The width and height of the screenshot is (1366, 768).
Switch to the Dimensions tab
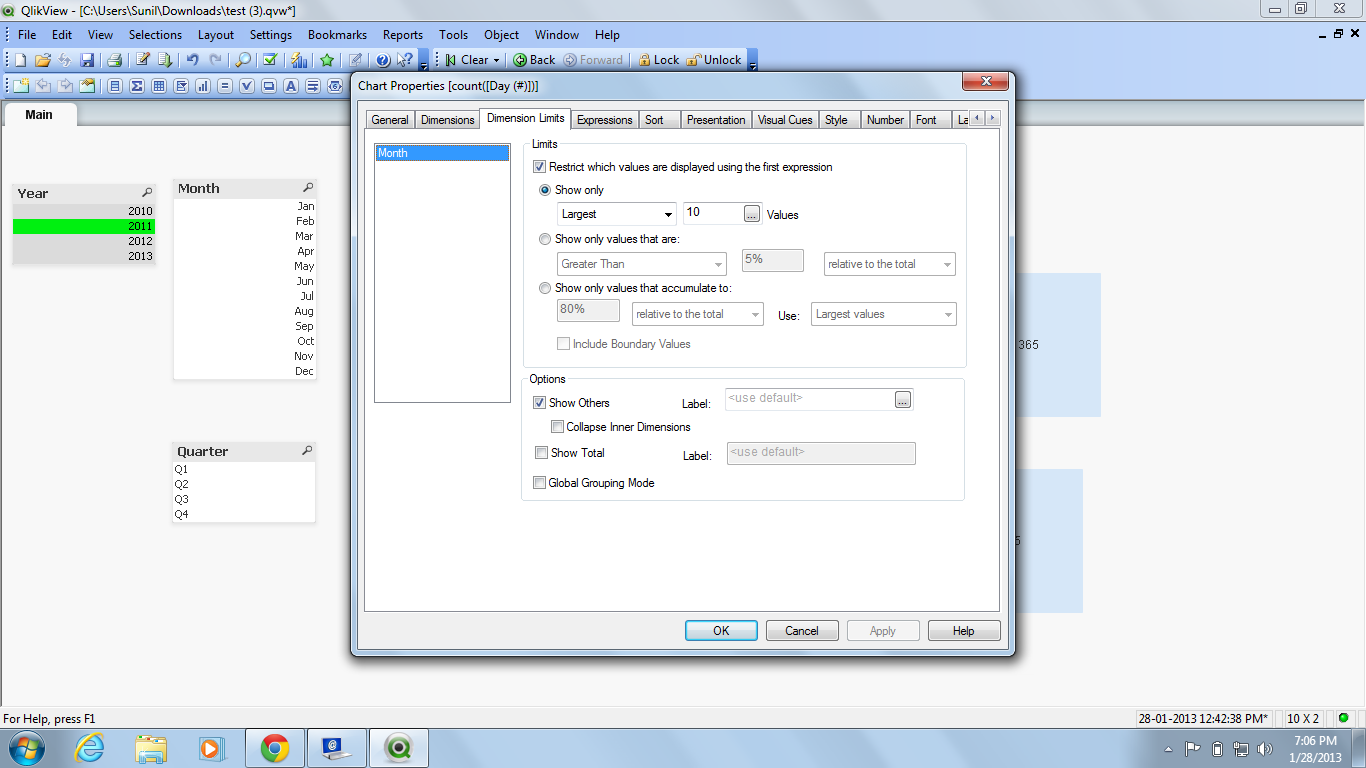(x=447, y=120)
